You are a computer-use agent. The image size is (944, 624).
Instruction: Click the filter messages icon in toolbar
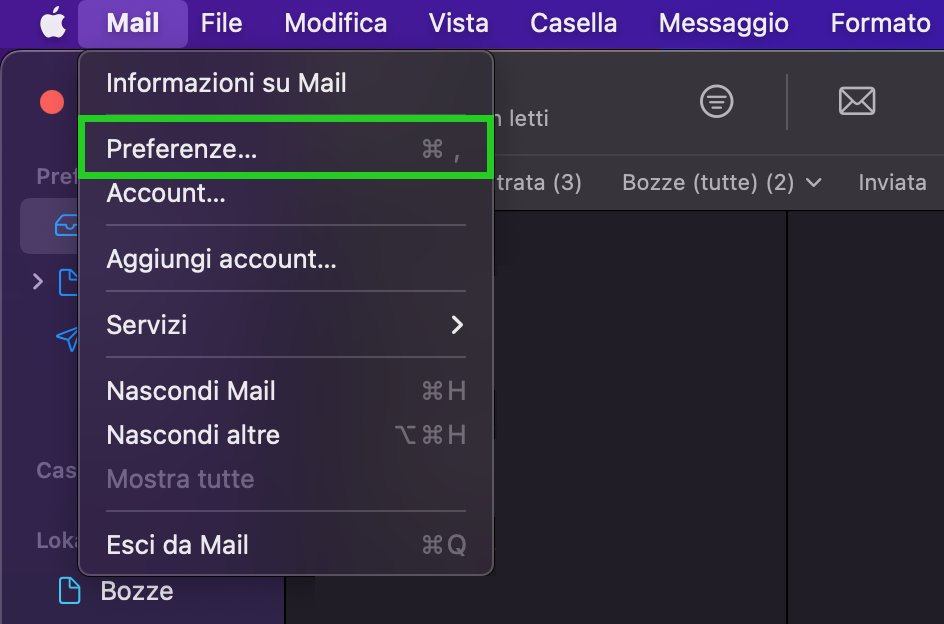[716, 101]
